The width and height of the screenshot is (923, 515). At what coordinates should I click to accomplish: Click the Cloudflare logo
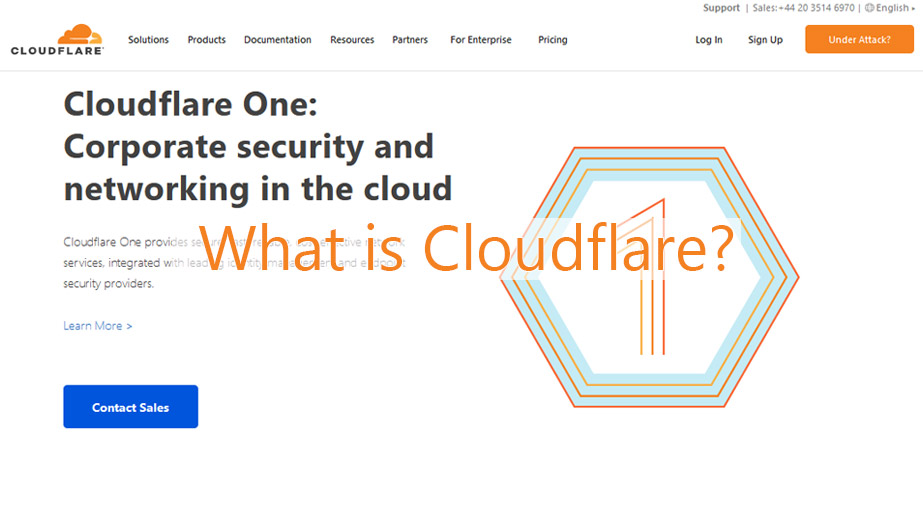pos(57,40)
